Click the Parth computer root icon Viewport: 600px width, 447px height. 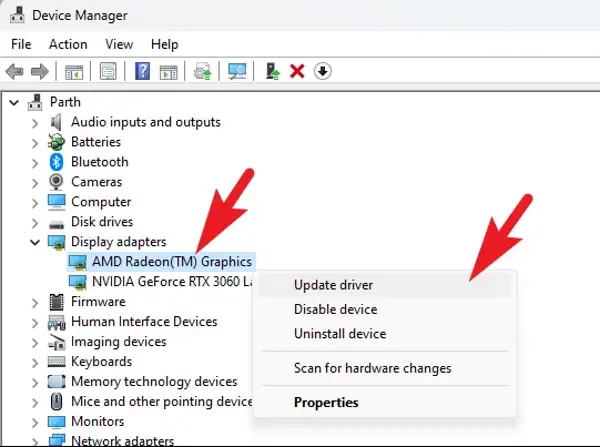tap(35, 102)
